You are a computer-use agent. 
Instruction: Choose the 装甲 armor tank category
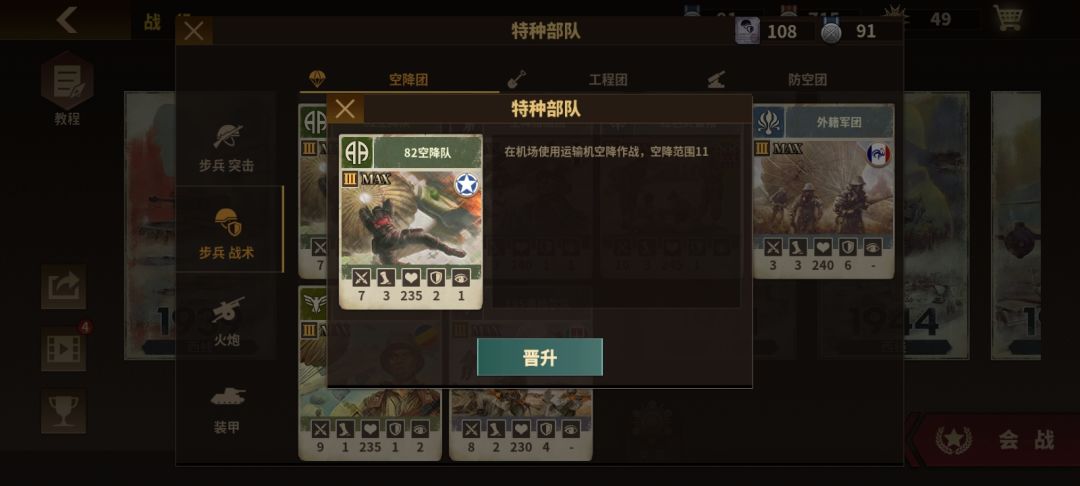227,409
